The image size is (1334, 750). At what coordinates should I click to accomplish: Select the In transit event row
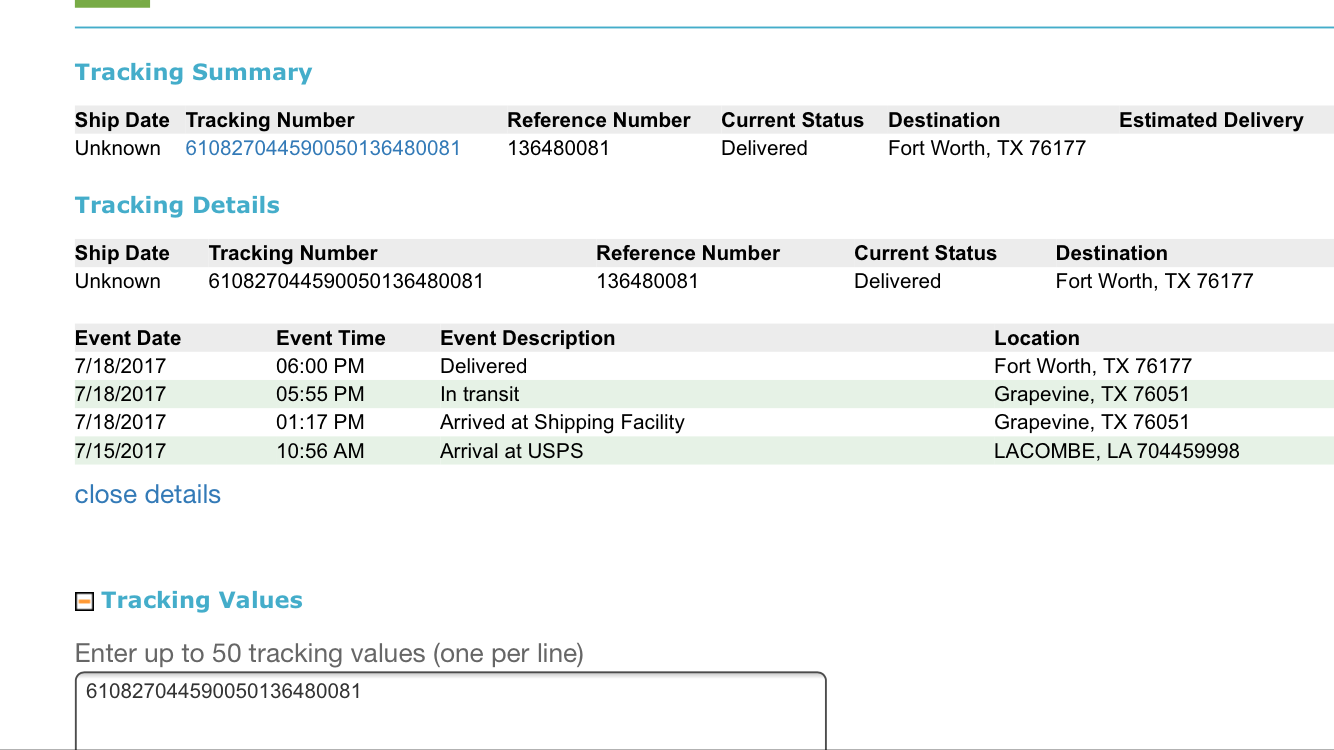point(704,394)
